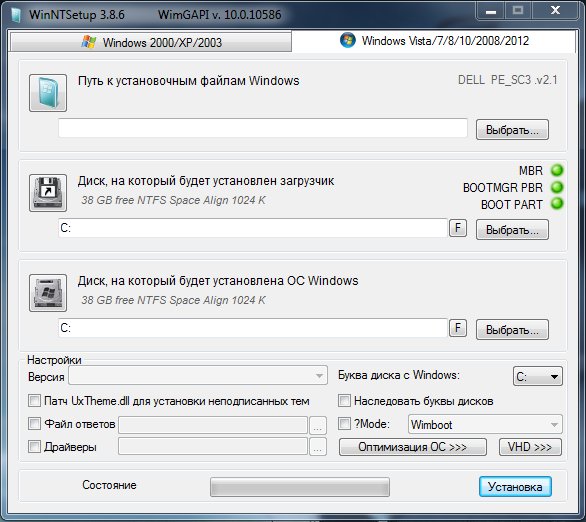Click the green MBR status indicator

(557, 170)
